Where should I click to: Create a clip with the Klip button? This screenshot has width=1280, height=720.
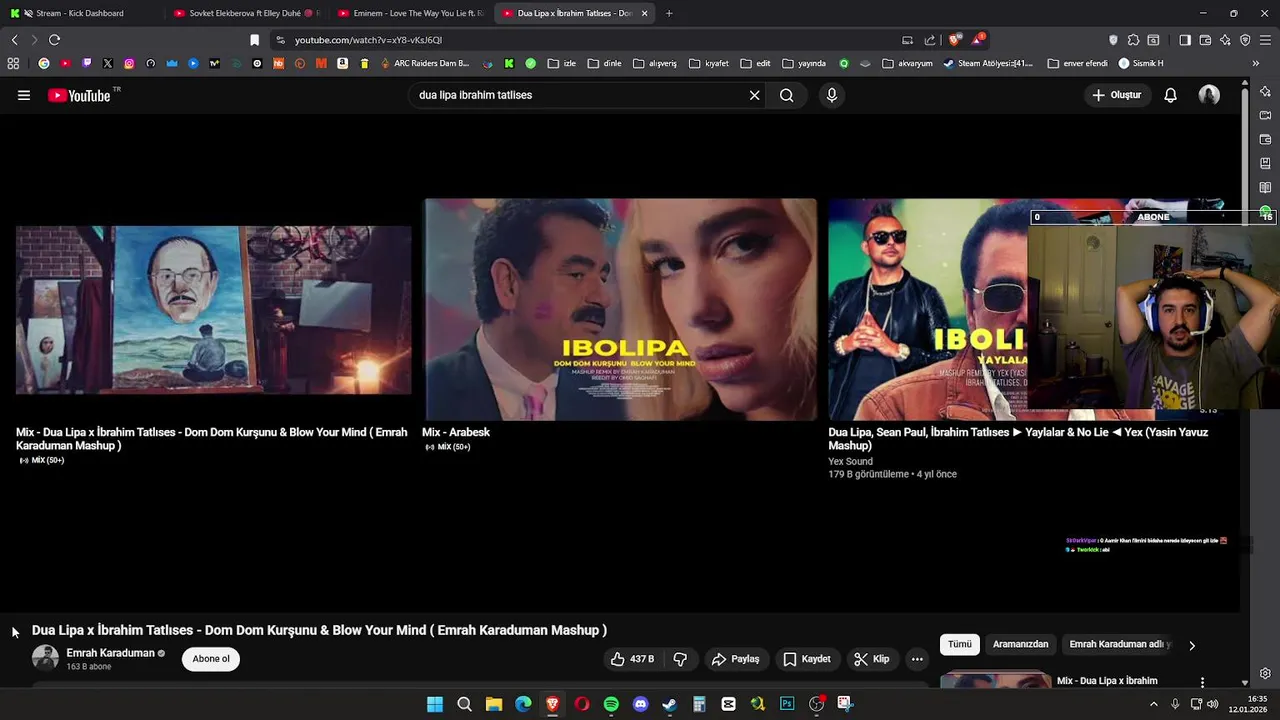tap(872, 659)
